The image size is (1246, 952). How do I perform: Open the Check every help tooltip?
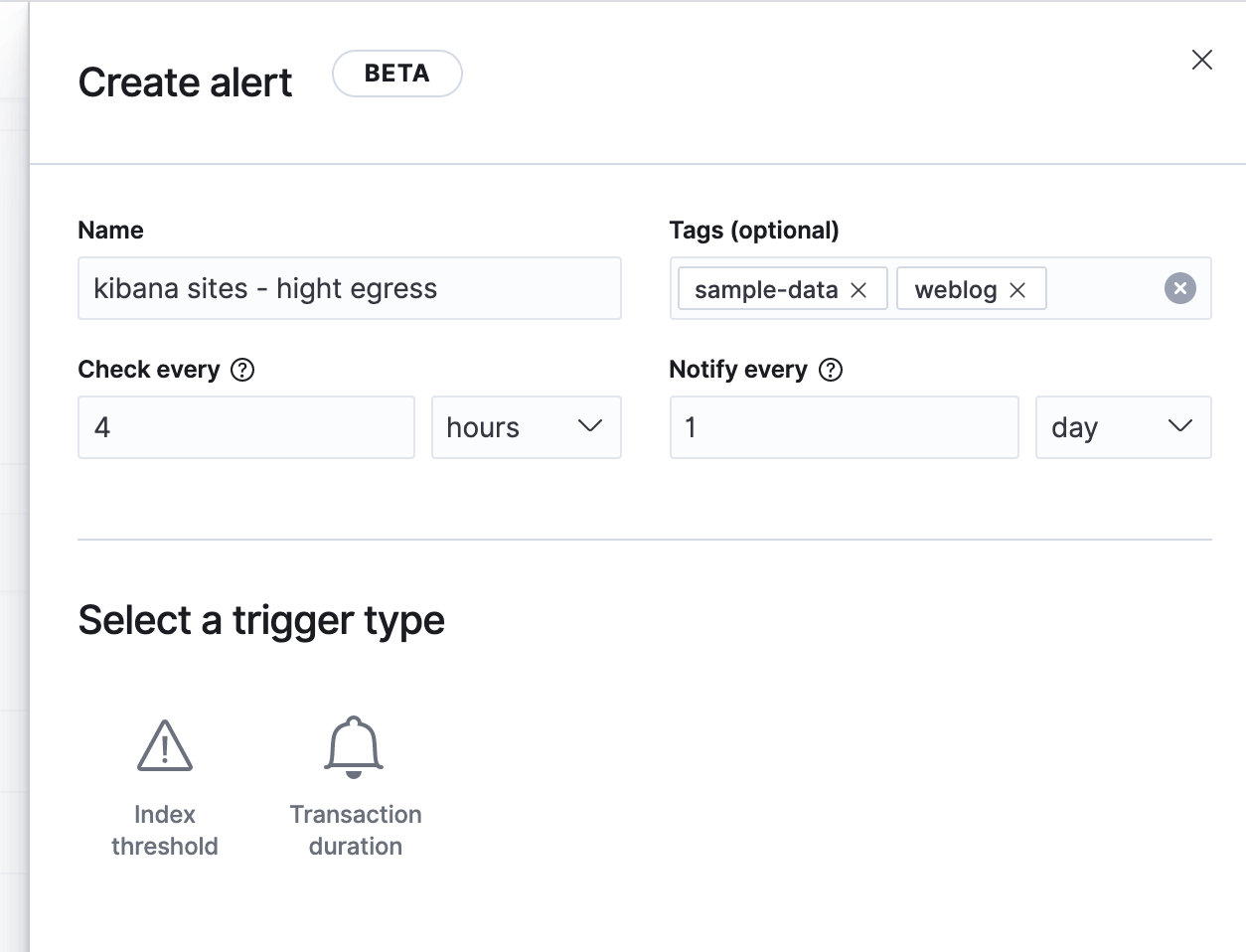point(241,370)
